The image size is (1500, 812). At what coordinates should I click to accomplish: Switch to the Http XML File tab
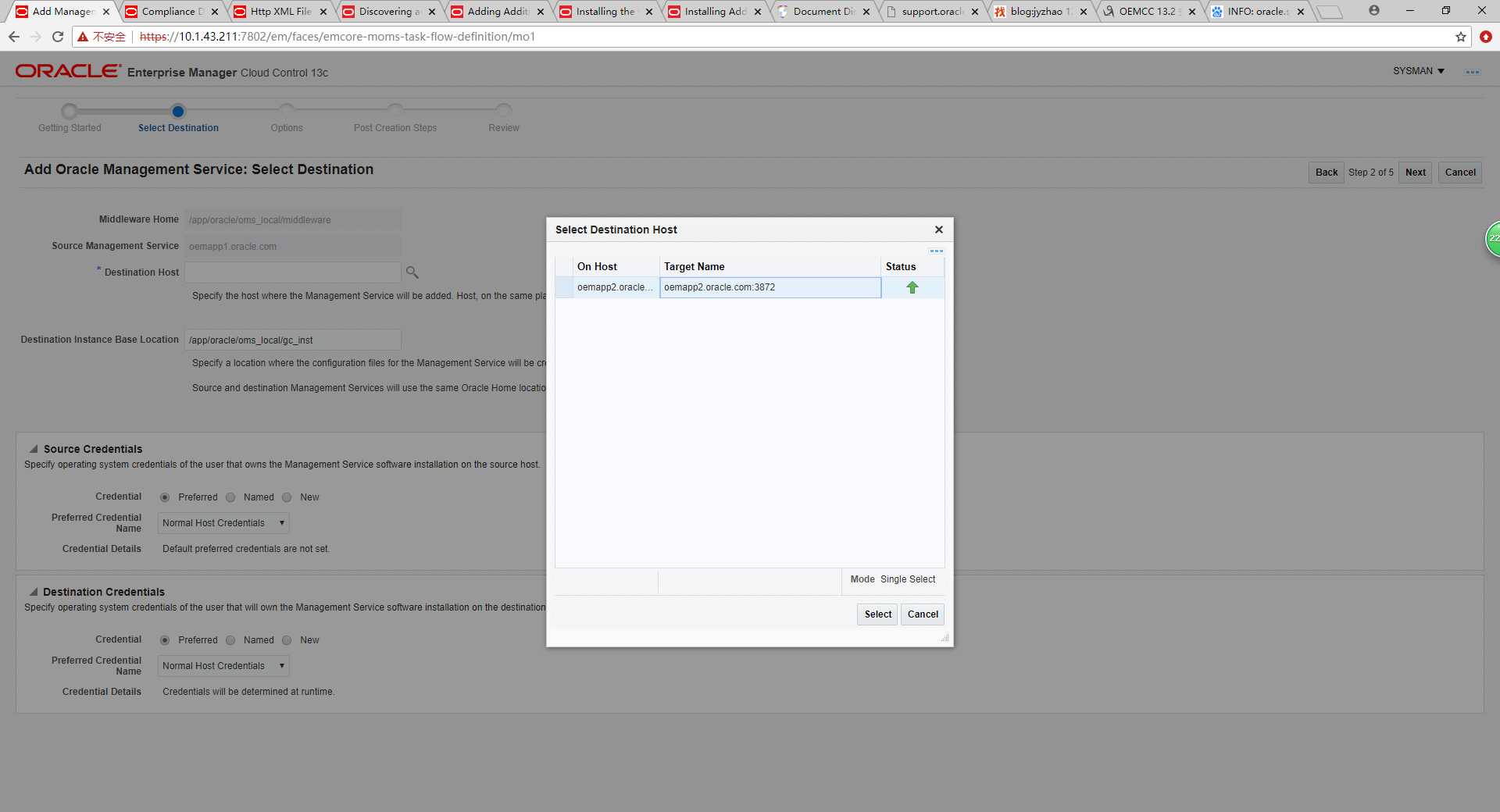click(x=280, y=12)
